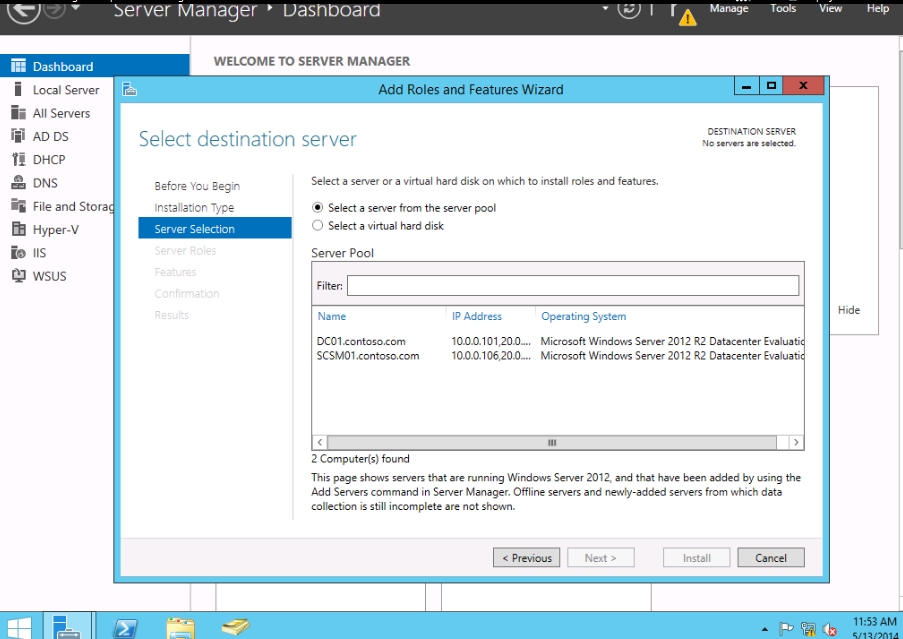Open File Explorer from the taskbar
This screenshot has width=903, height=639.
pos(180,628)
